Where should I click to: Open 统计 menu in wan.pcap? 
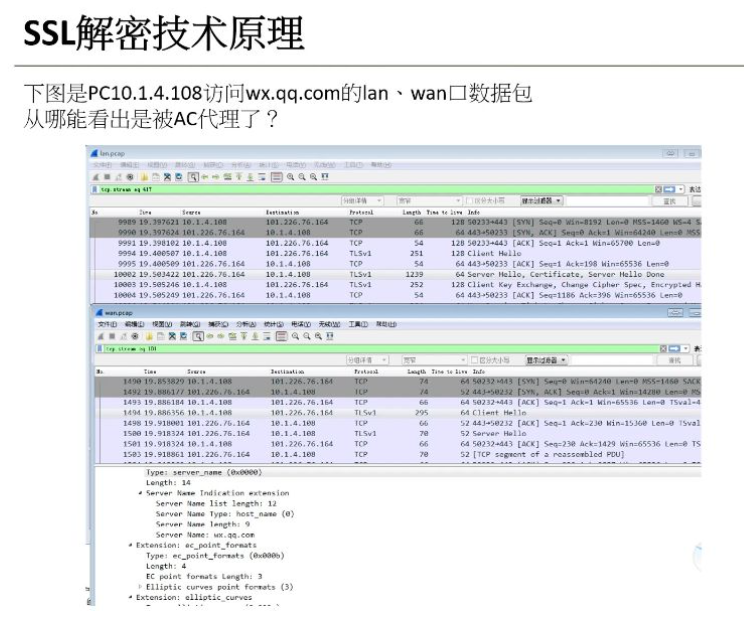coord(273,324)
